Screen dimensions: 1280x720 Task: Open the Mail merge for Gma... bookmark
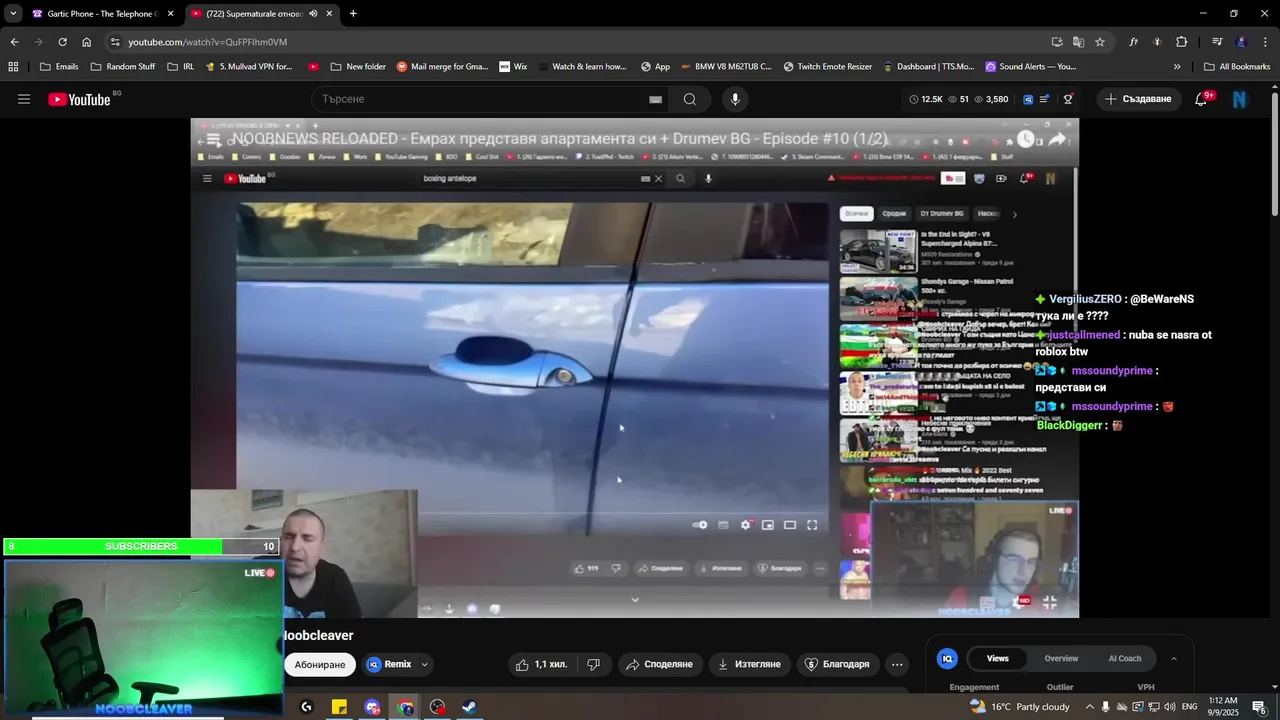pyautogui.click(x=442, y=67)
